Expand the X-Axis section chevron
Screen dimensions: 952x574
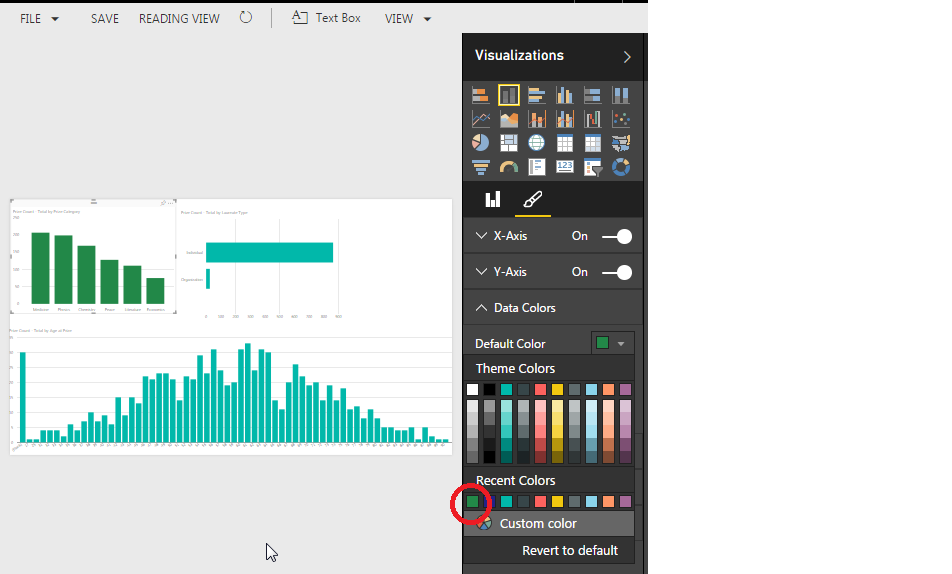481,236
